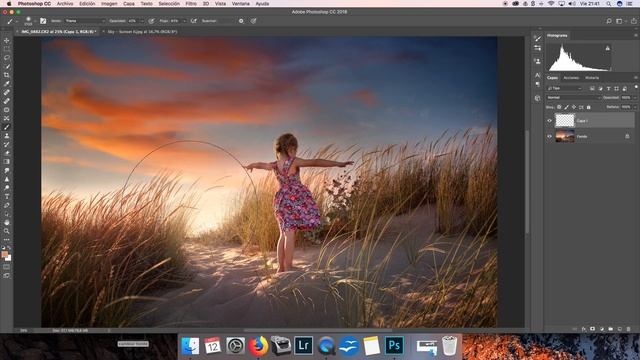Switch to the Sky-Sunset document tab
Viewport: 640px width, 360px height.
tap(142, 31)
